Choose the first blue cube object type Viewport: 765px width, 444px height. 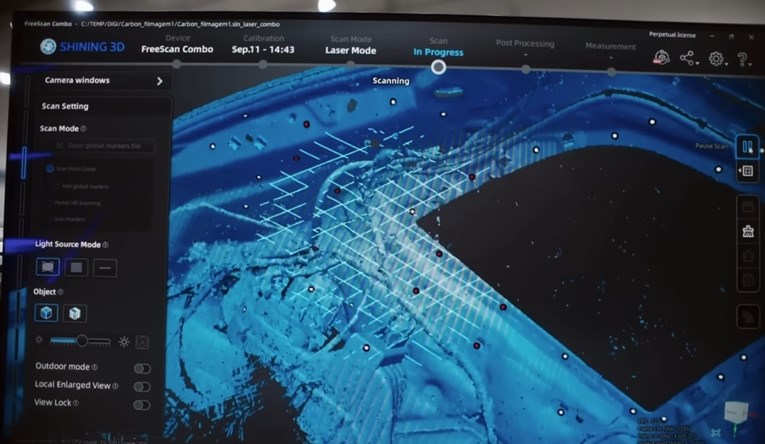(x=47, y=313)
